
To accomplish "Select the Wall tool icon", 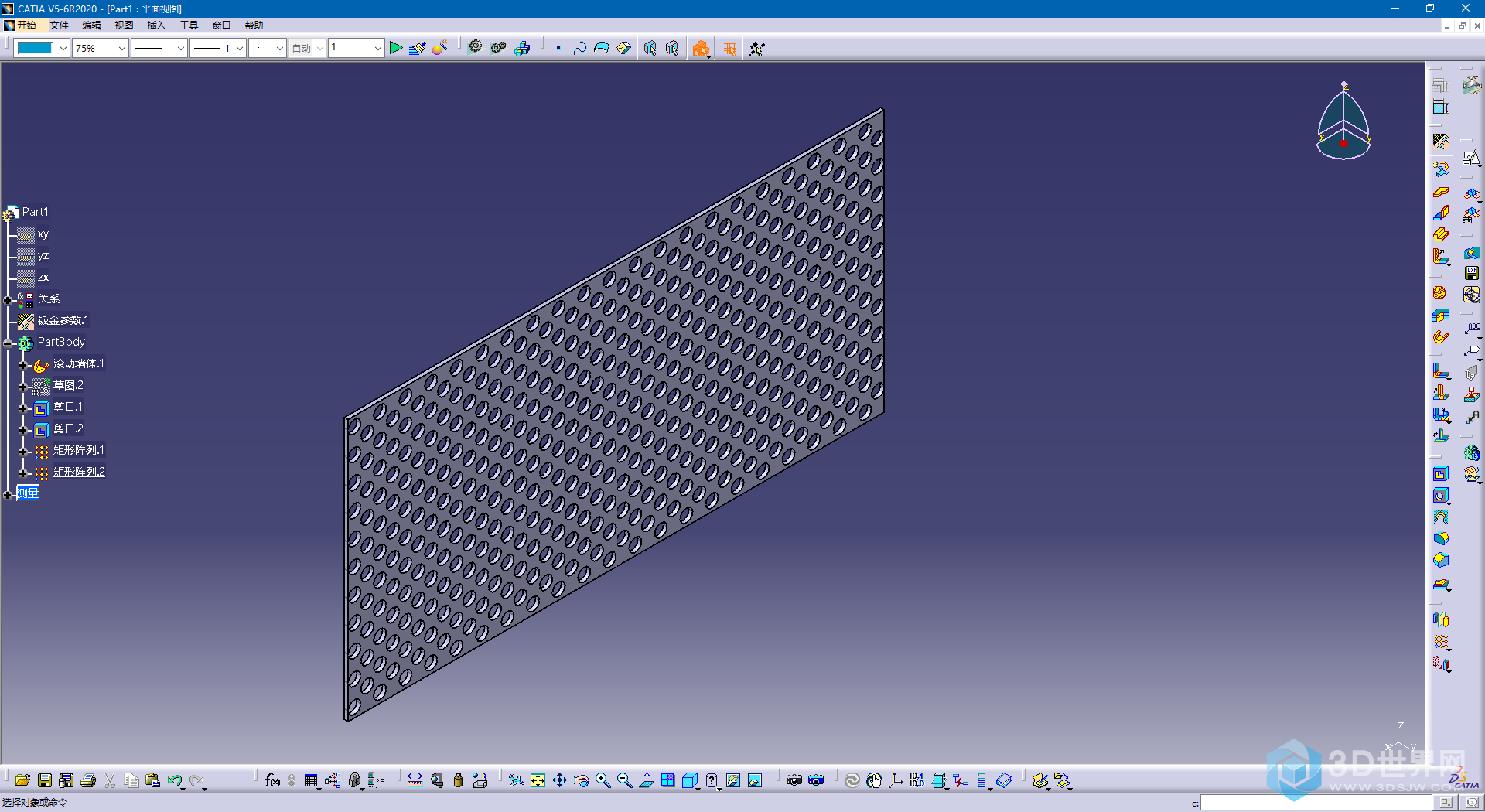I will point(1440,192).
